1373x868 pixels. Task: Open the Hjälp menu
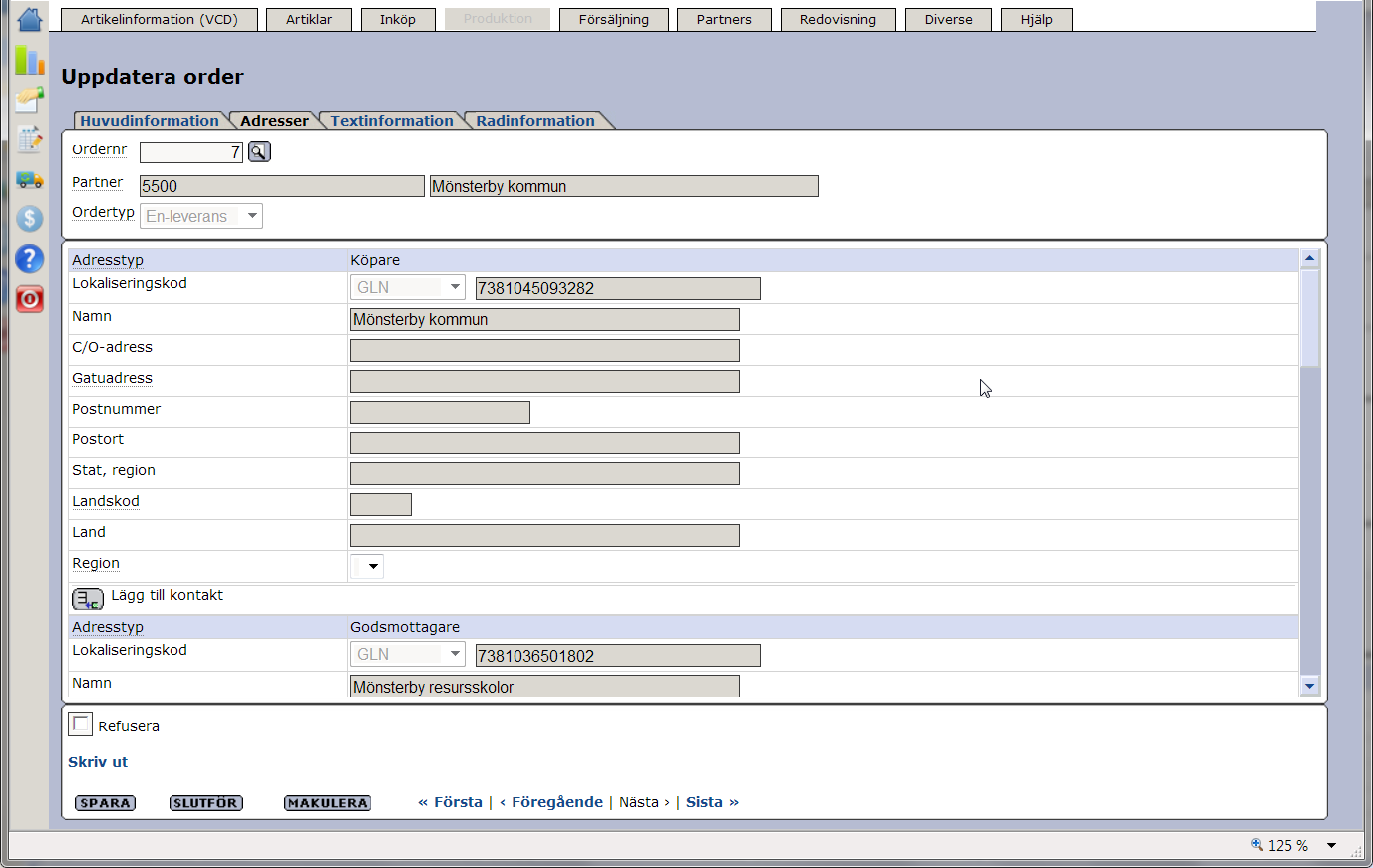(1036, 19)
